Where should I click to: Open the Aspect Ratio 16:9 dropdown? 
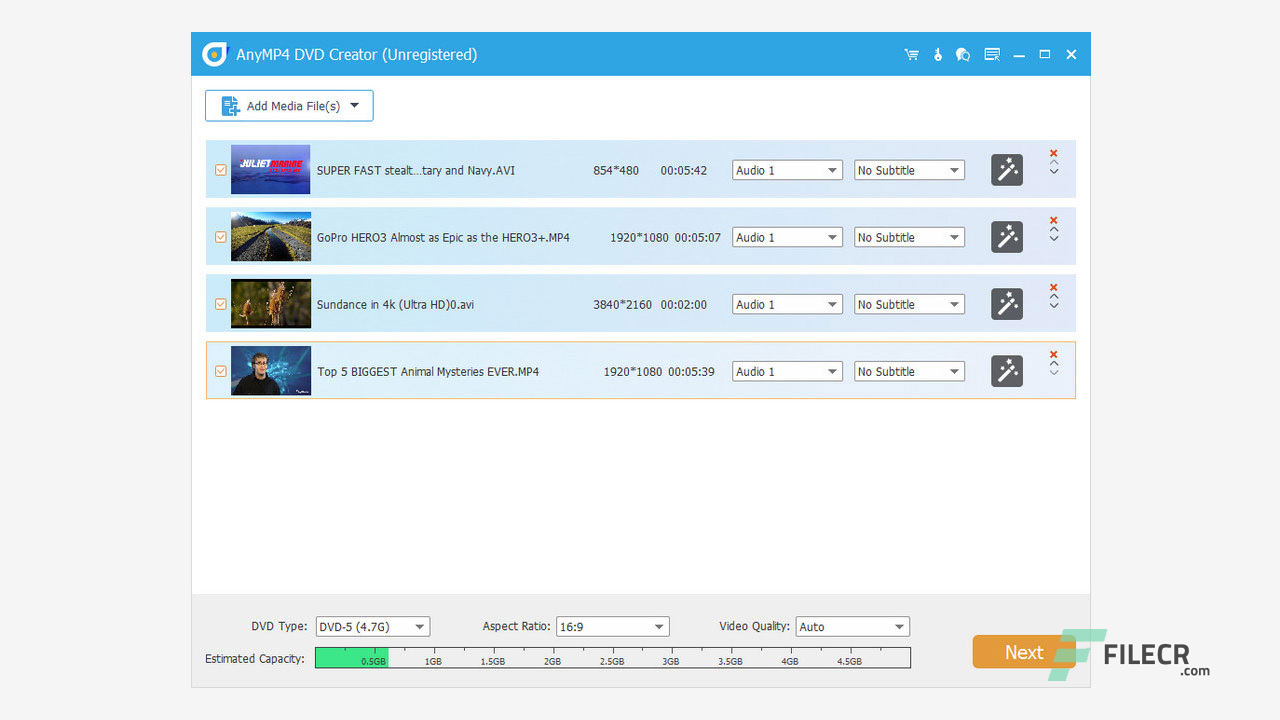(612, 627)
